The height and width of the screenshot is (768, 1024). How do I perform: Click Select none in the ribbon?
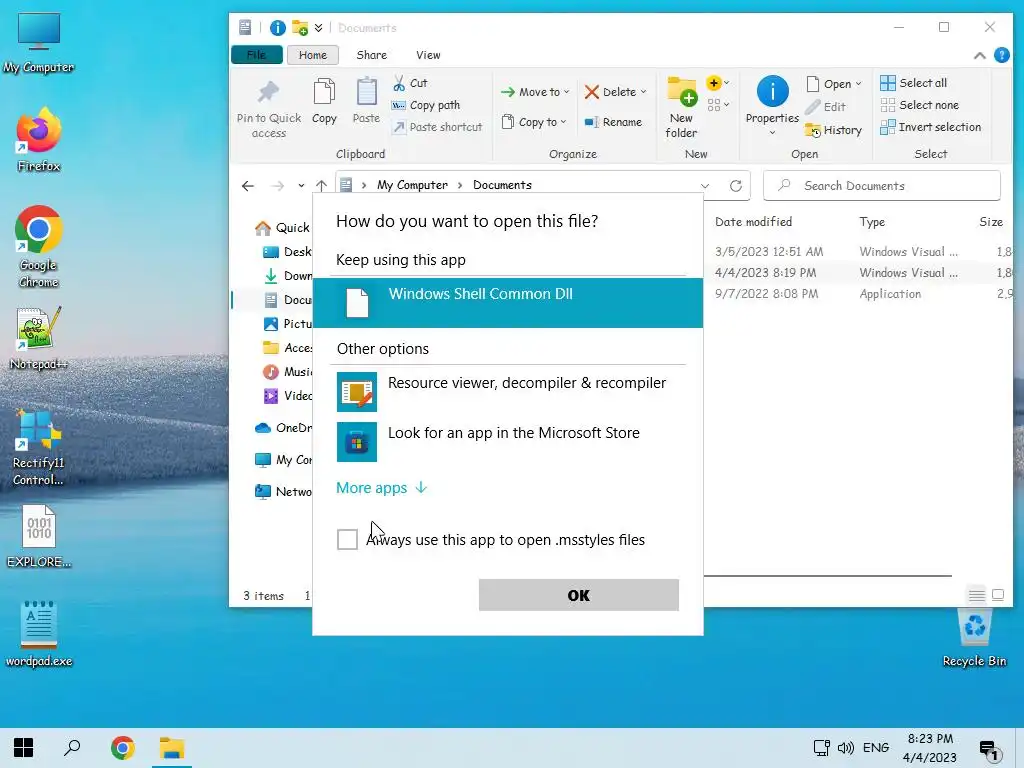point(920,105)
